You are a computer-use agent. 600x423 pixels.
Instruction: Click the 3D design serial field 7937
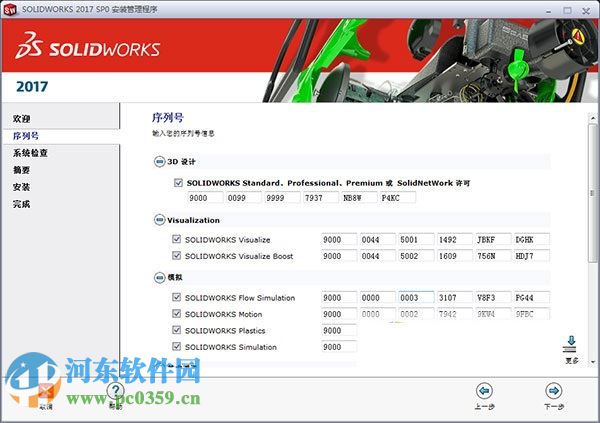point(321,198)
